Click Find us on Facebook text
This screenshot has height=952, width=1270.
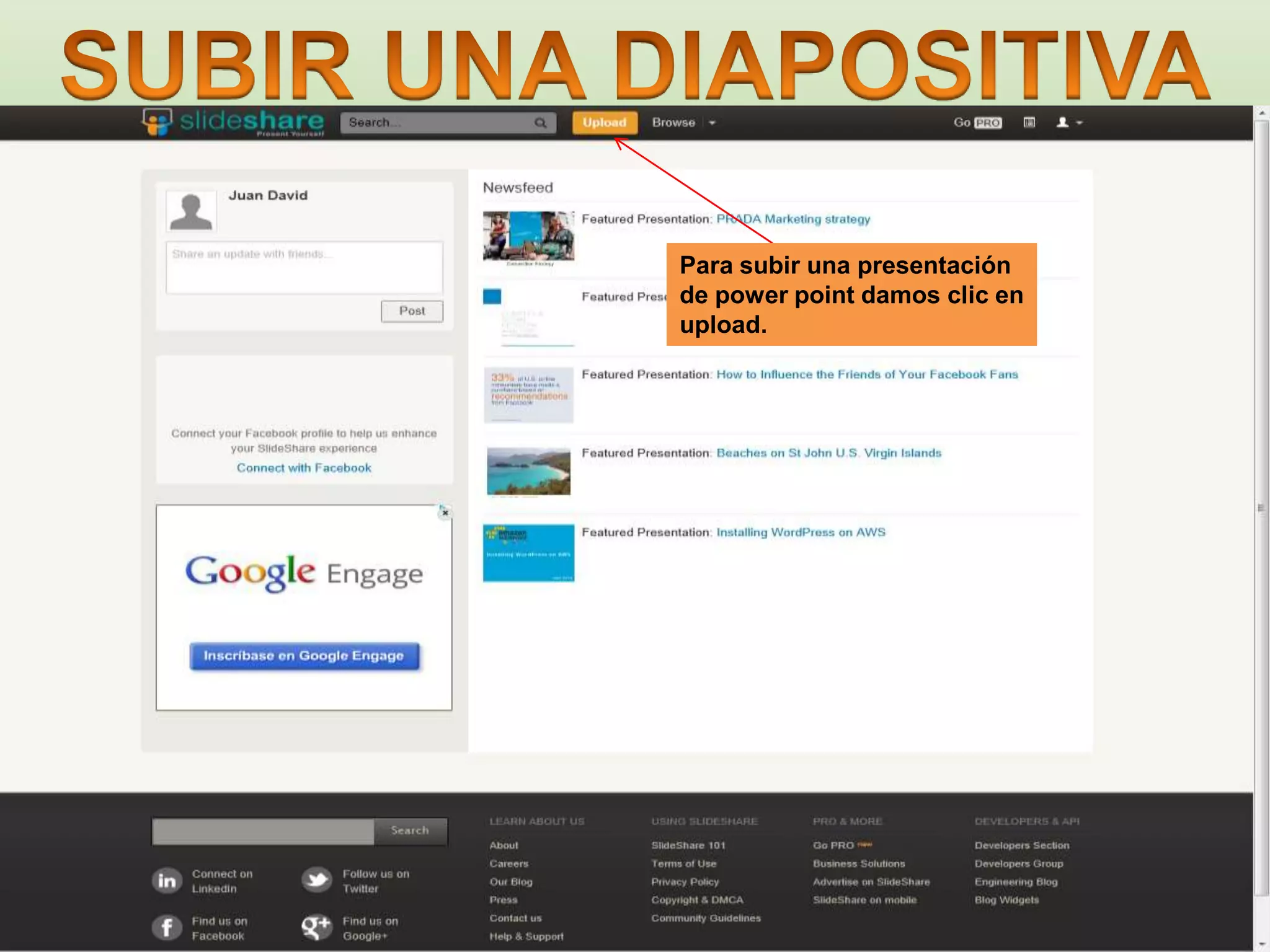pyautogui.click(x=220, y=928)
